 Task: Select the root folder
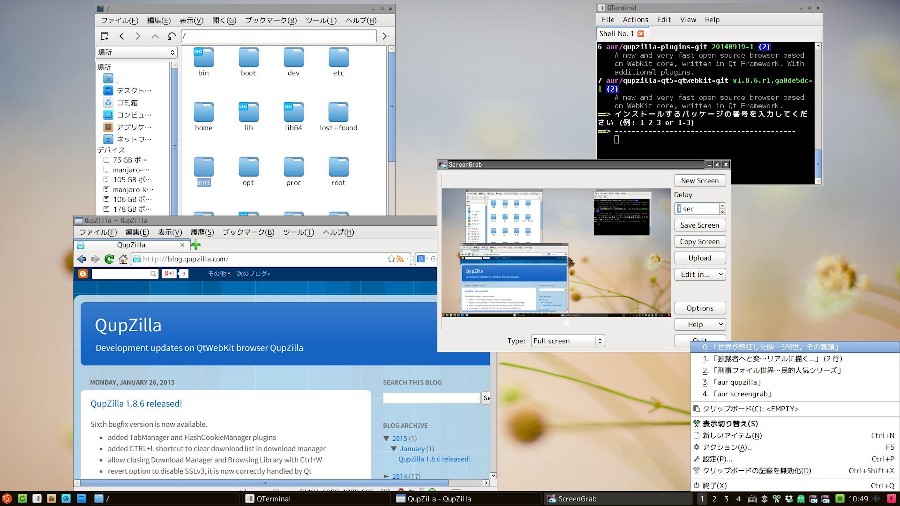(x=339, y=171)
